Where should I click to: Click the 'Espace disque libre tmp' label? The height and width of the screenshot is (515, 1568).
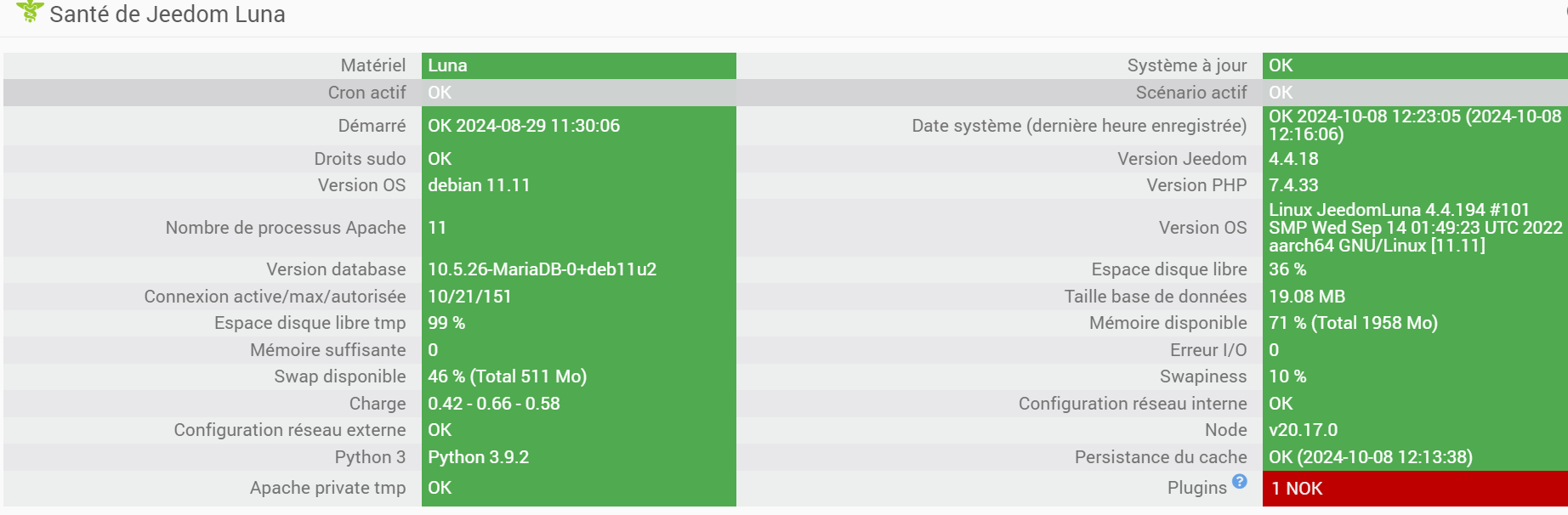tap(310, 323)
